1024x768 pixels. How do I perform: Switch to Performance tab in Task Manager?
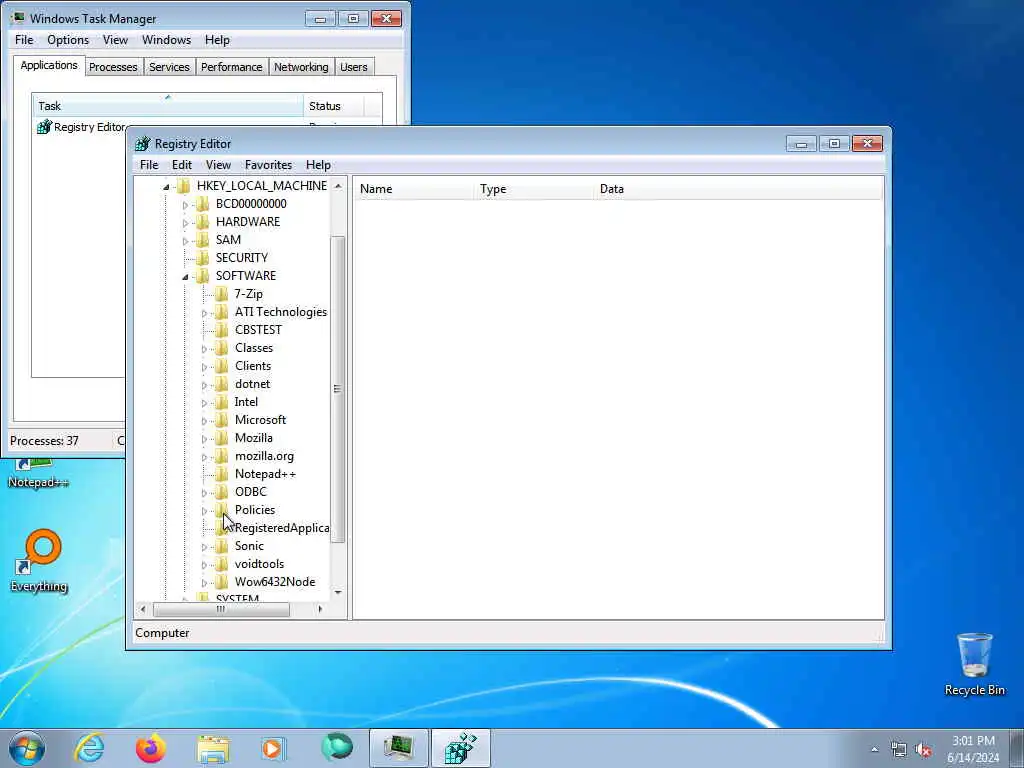tap(231, 67)
